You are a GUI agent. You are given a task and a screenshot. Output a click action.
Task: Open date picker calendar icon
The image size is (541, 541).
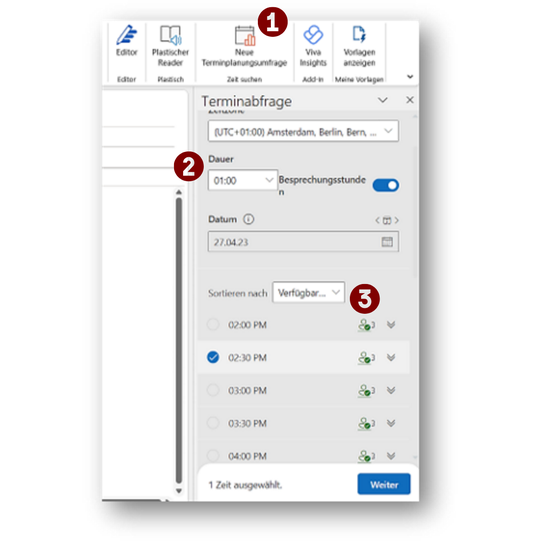click(387, 242)
